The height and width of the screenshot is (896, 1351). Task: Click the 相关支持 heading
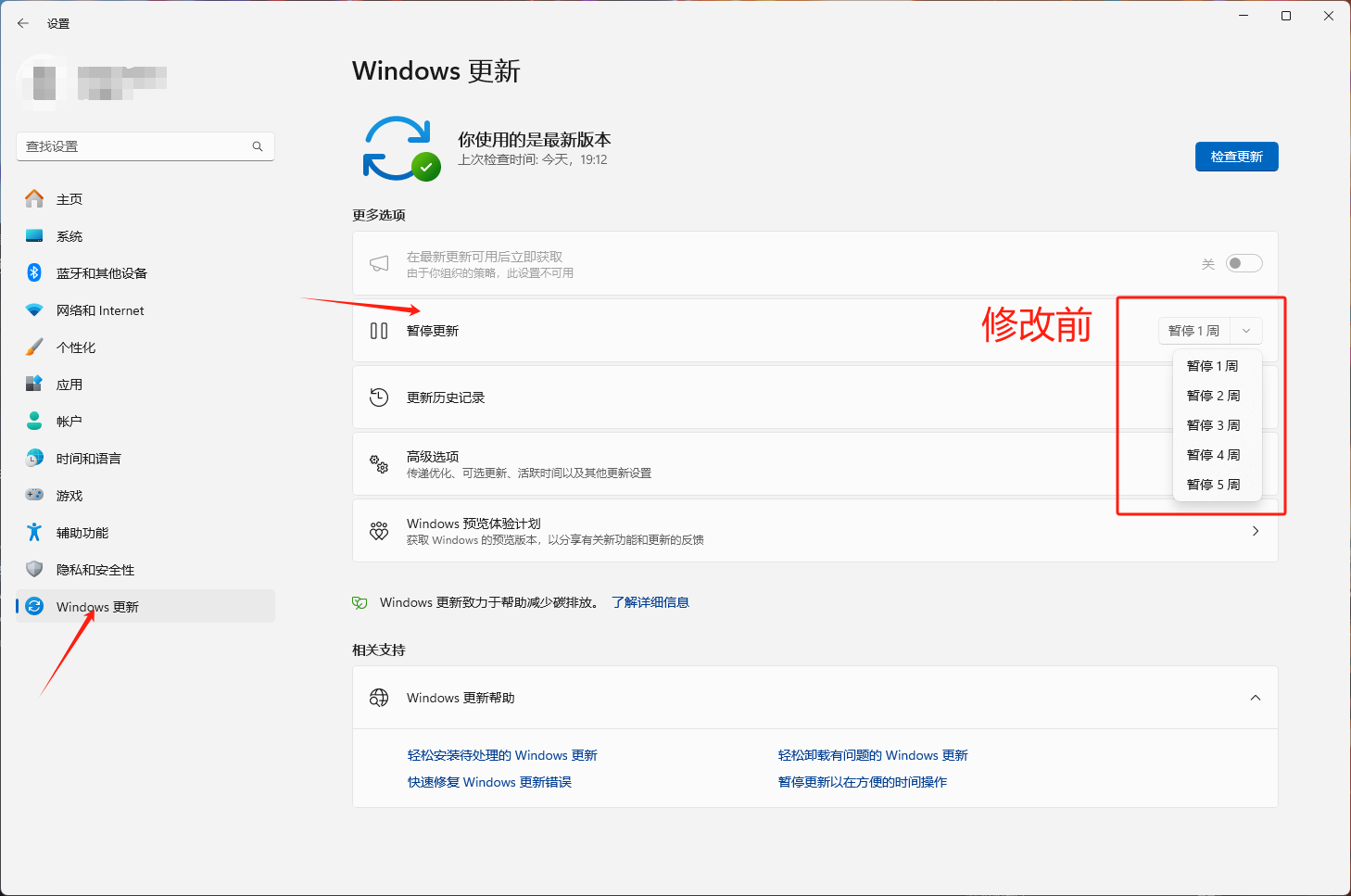pos(379,650)
